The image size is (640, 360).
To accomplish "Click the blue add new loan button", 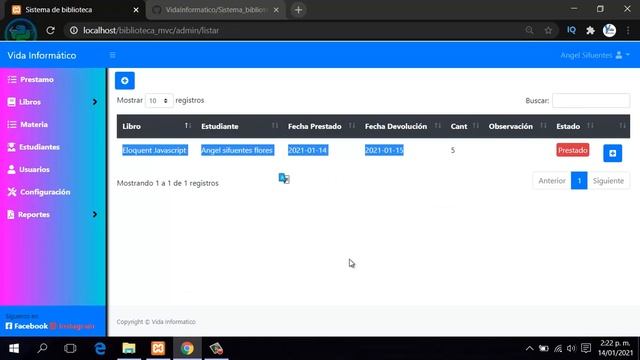I will pyautogui.click(x=124, y=80).
